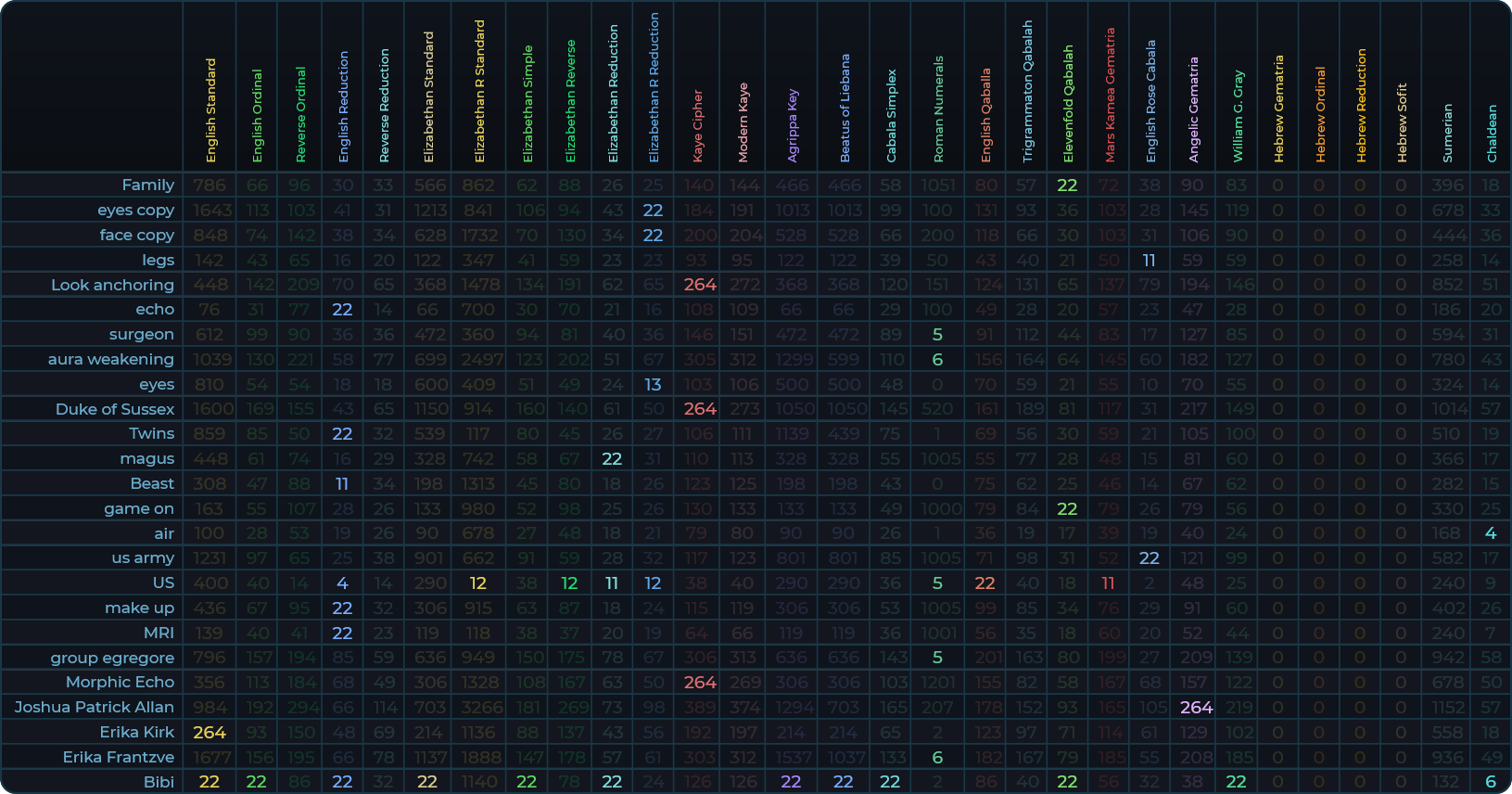Click the Agrippa Key column header
The width and height of the screenshot is (1512, 794).
click(792, 125)
